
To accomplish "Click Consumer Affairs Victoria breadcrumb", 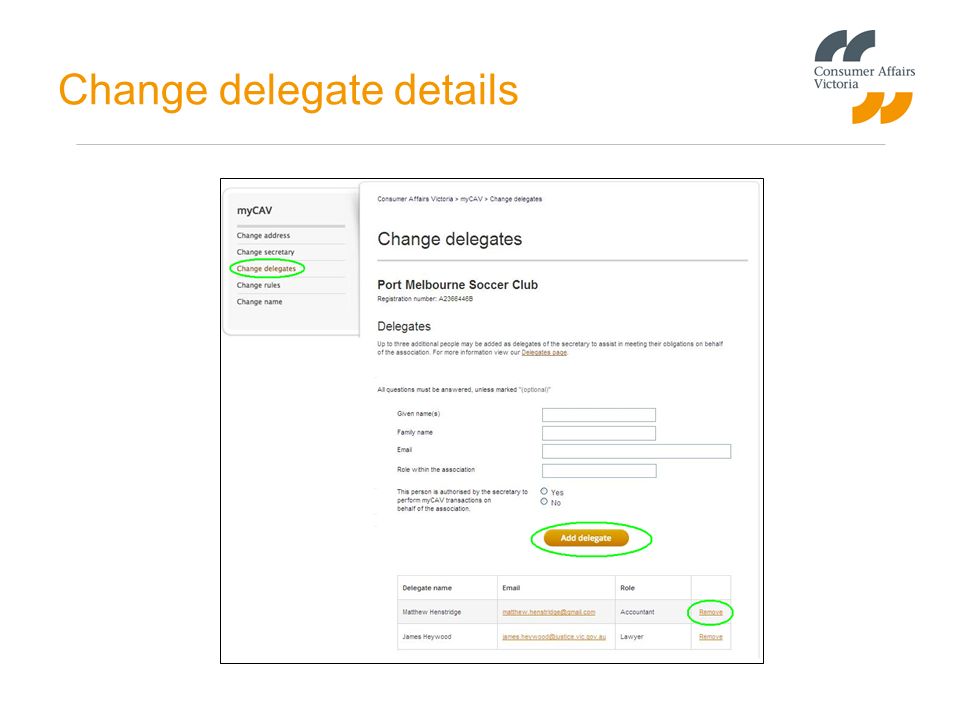I will pos(415,199).
